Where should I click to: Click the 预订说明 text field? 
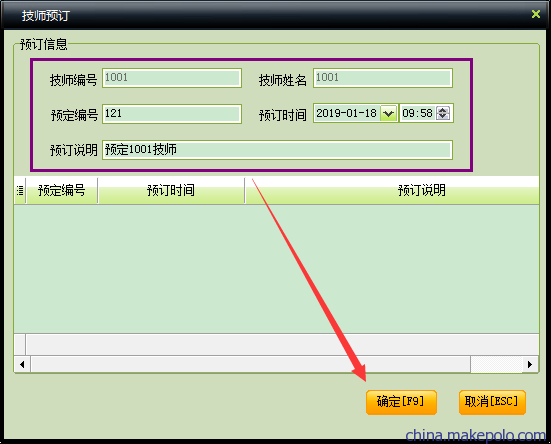tap(277, 150)
